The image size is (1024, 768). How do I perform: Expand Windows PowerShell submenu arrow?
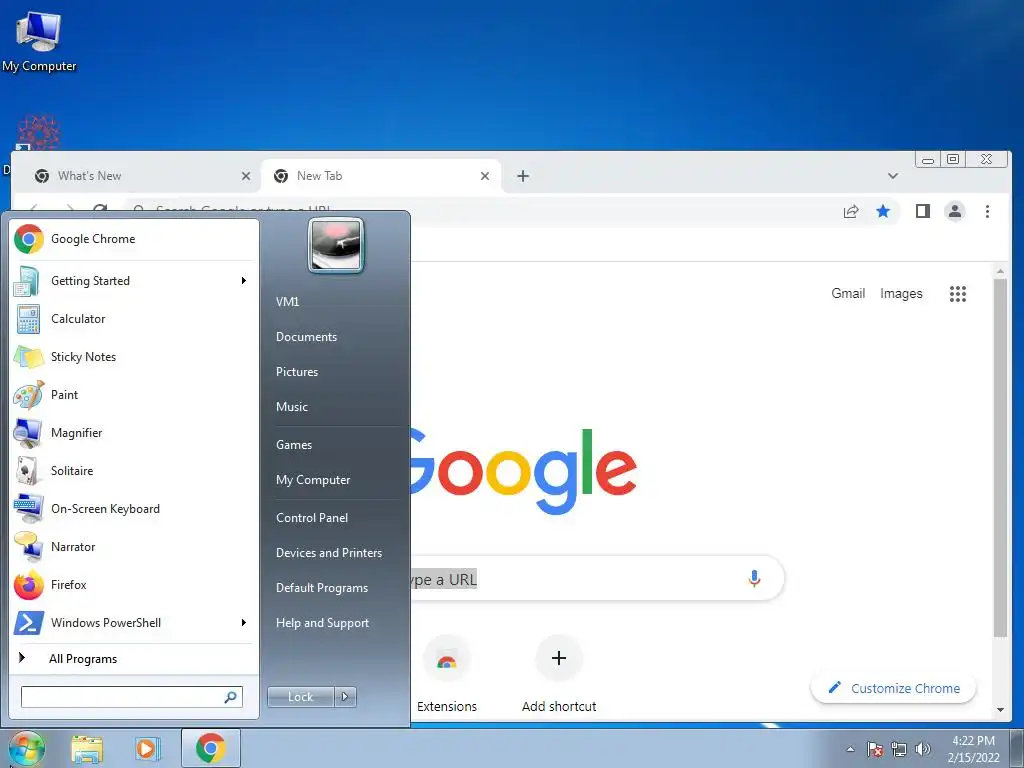pyautogui.click(x=244, y=622)
